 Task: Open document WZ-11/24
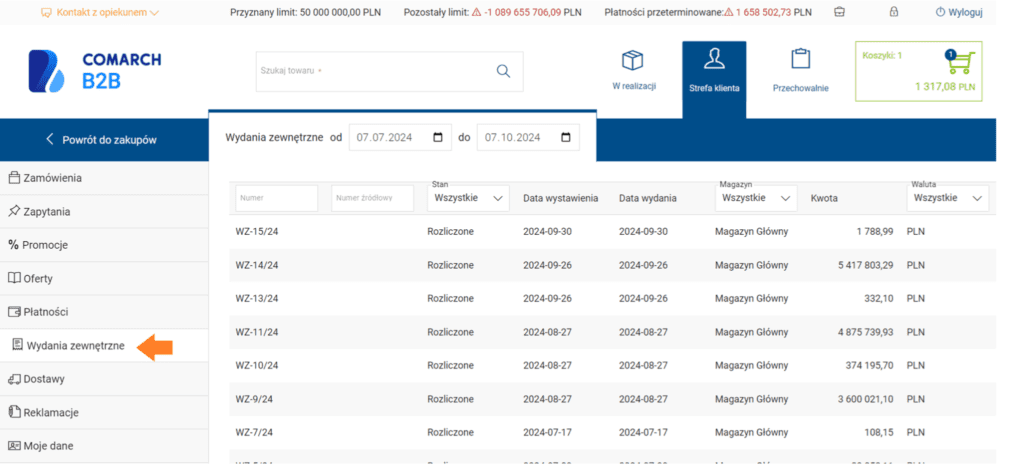point(257,332)
